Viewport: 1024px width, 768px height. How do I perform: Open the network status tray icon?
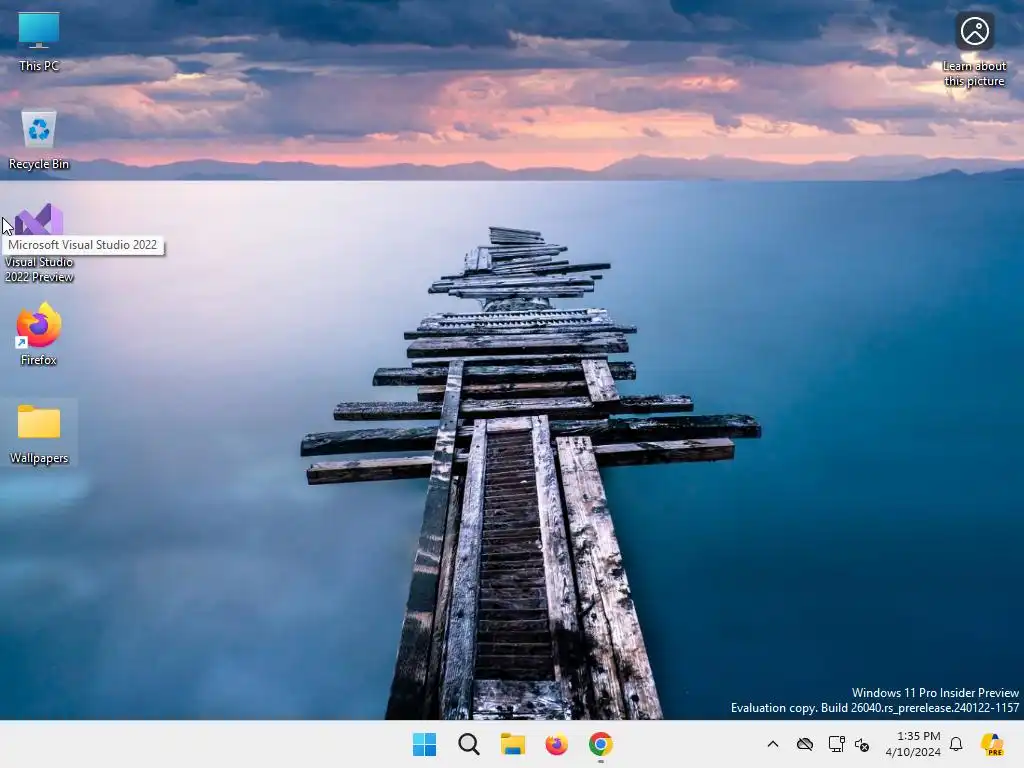(x=836, y=744)
